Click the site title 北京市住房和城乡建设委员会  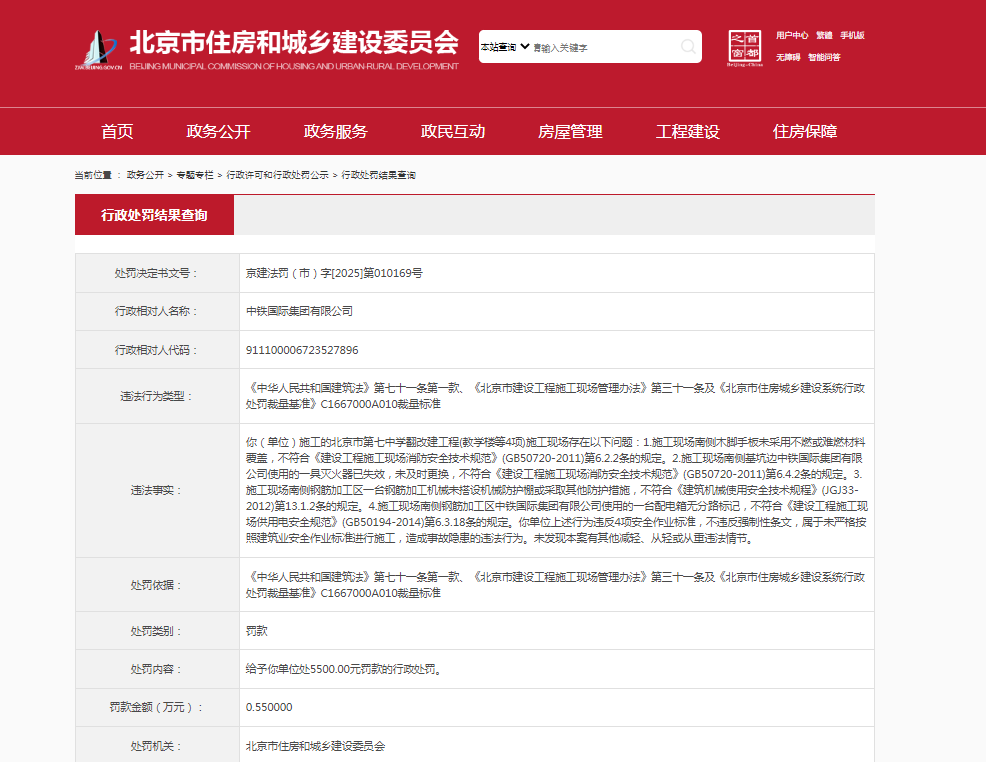coord(294,43)
